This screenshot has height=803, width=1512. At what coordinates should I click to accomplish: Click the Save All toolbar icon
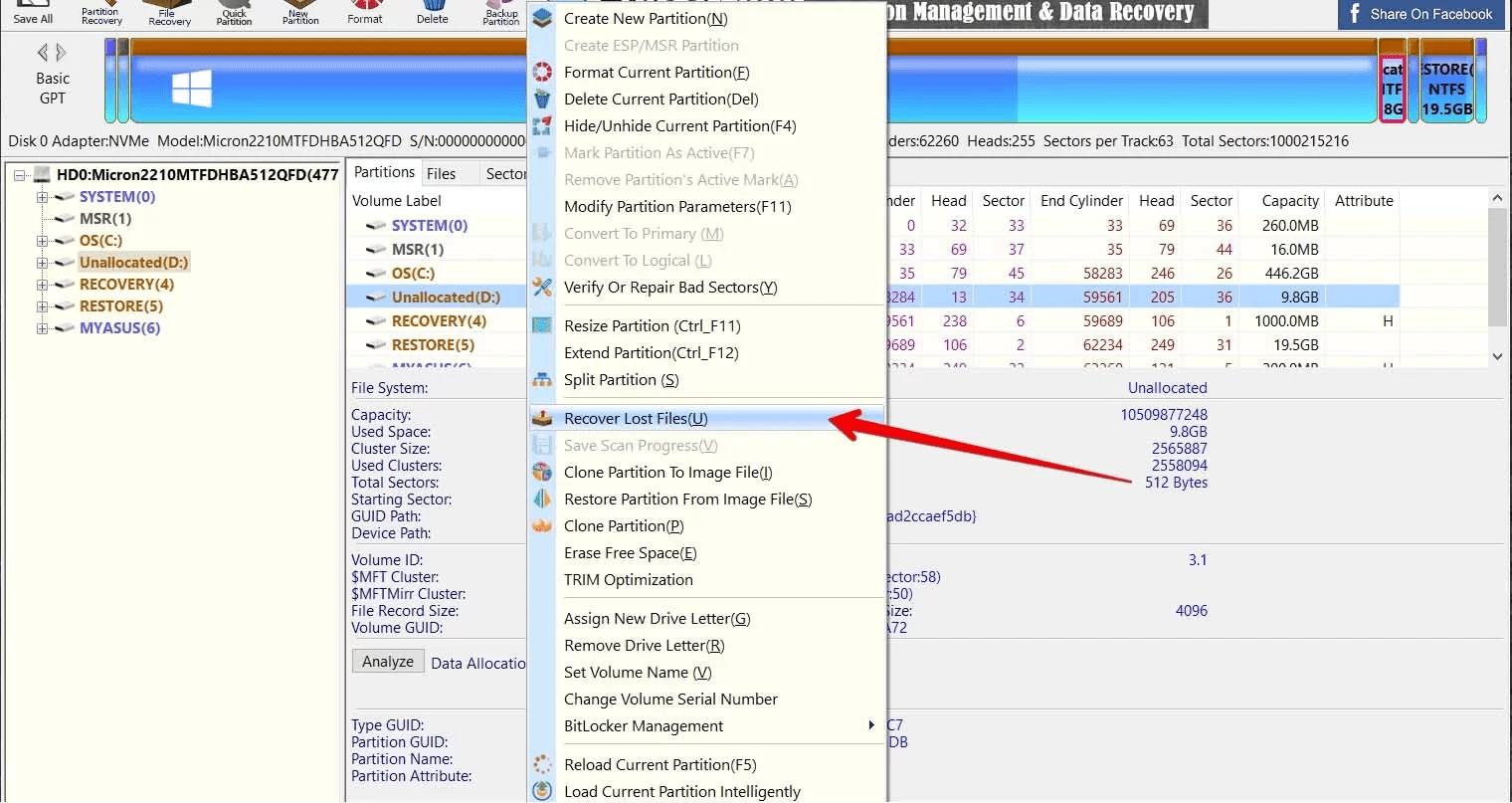[x=33, y=13]
